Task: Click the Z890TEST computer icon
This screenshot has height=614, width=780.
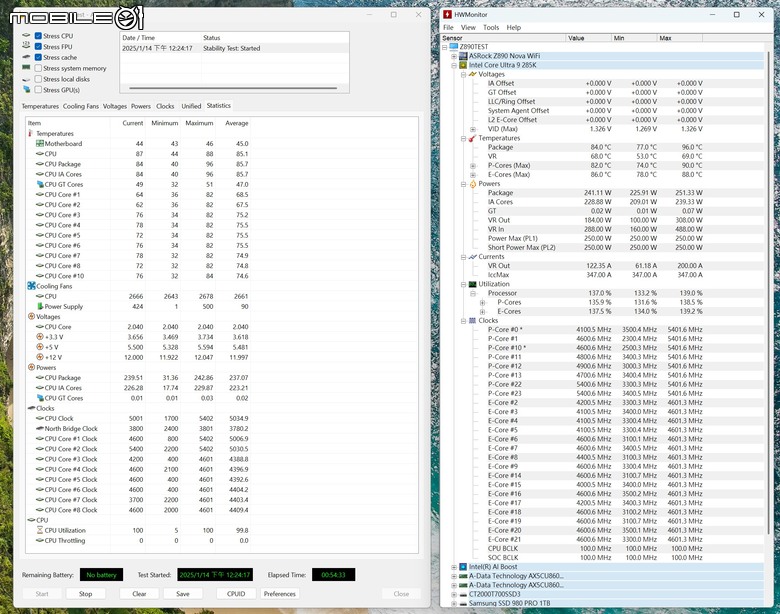Action: [453, 47]
